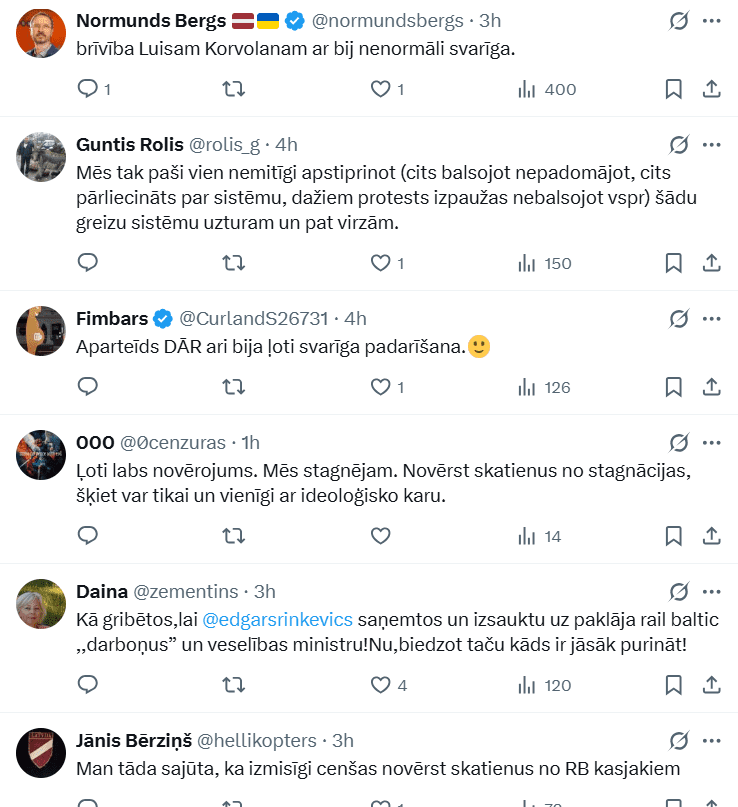
Task: Repost Daina's tweet about rail baltic
Action: pos(233,685)
